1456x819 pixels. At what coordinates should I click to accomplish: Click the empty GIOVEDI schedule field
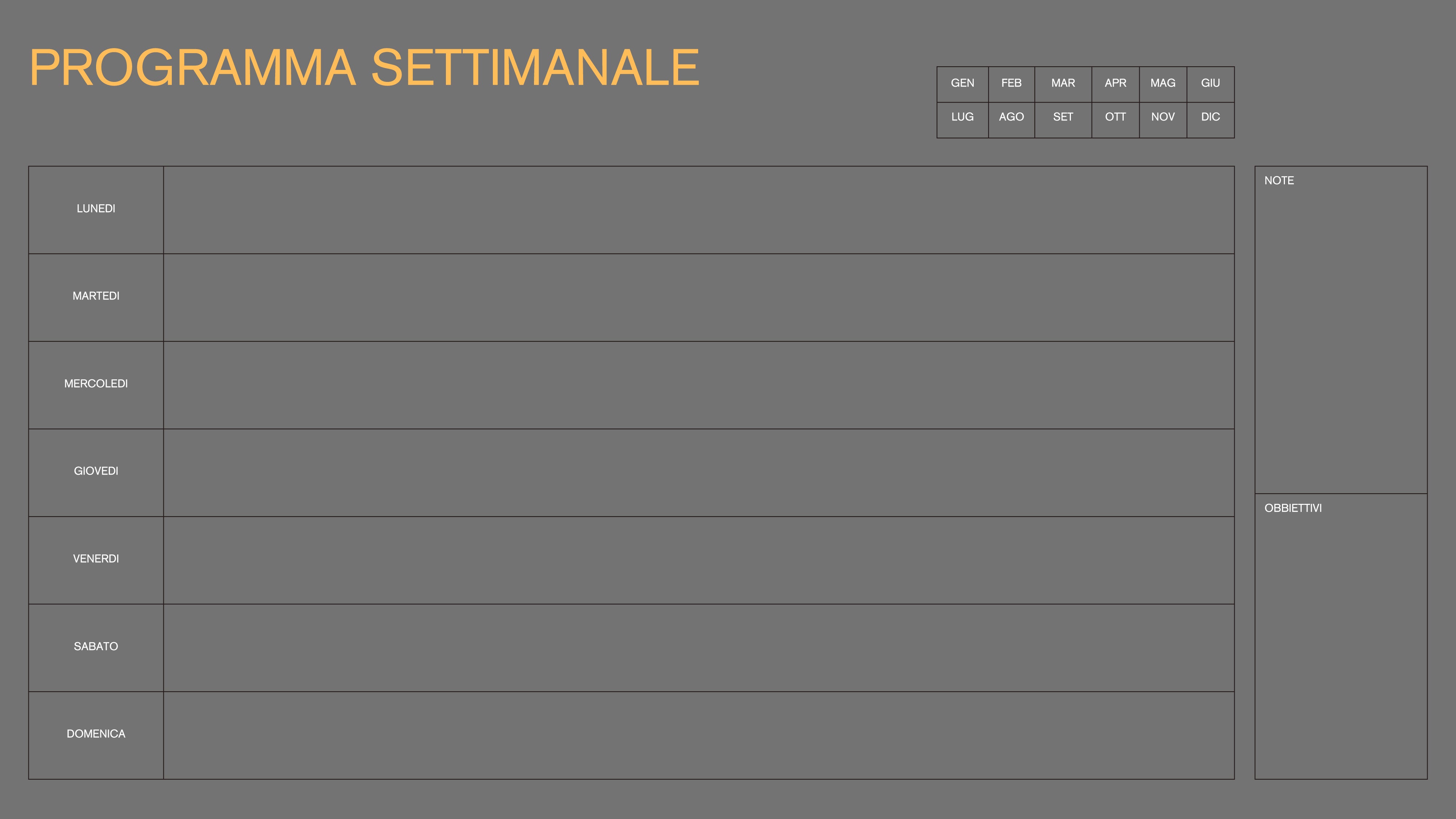[698, 472]
